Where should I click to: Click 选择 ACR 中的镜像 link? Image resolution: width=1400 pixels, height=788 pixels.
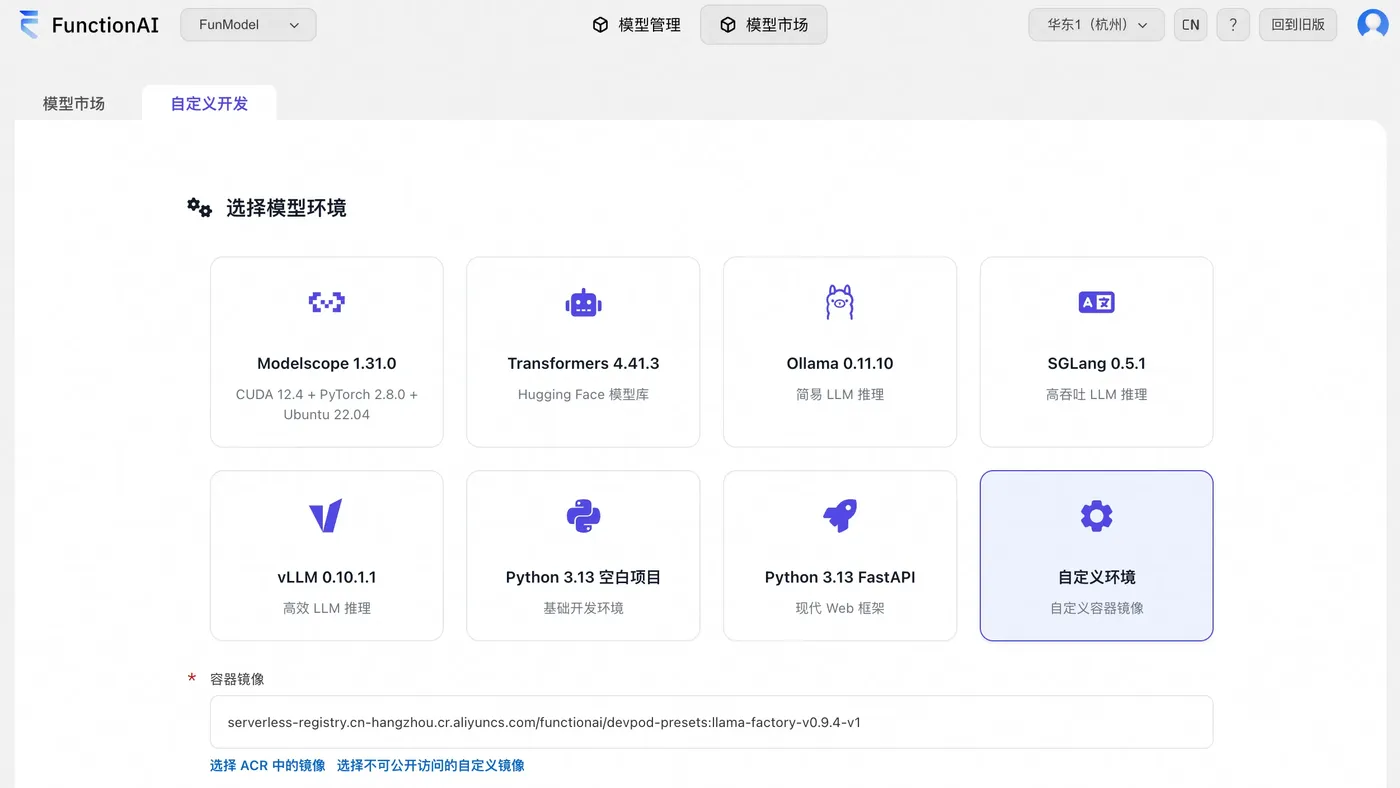pos(268,765)
